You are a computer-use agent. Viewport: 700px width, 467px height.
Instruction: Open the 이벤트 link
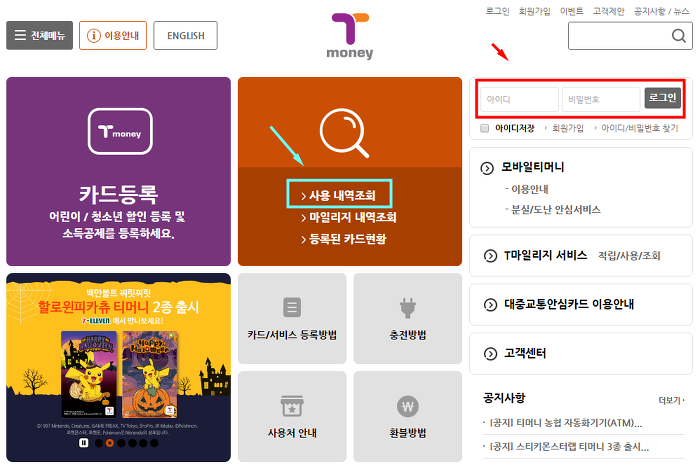[x=571, y=11]
